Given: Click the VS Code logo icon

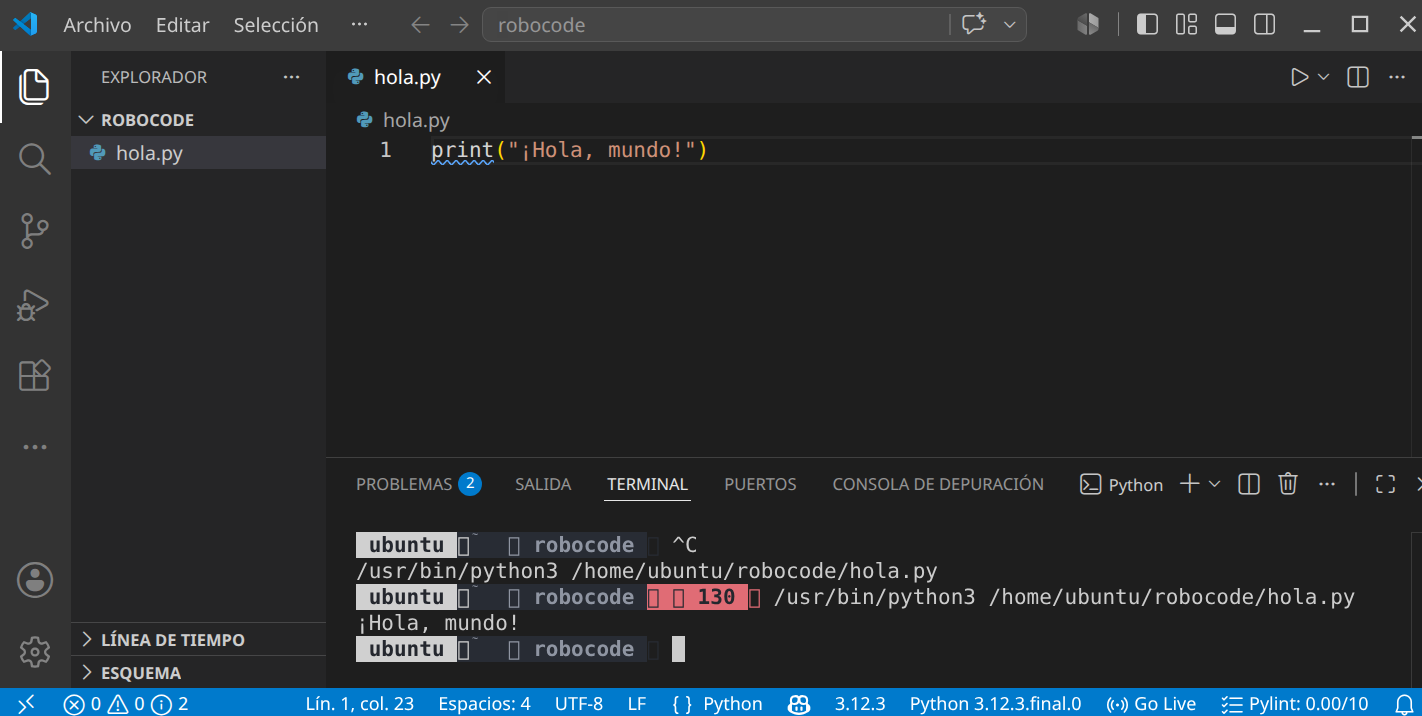Looking at the screenshot, I should (x=24, y=24).
